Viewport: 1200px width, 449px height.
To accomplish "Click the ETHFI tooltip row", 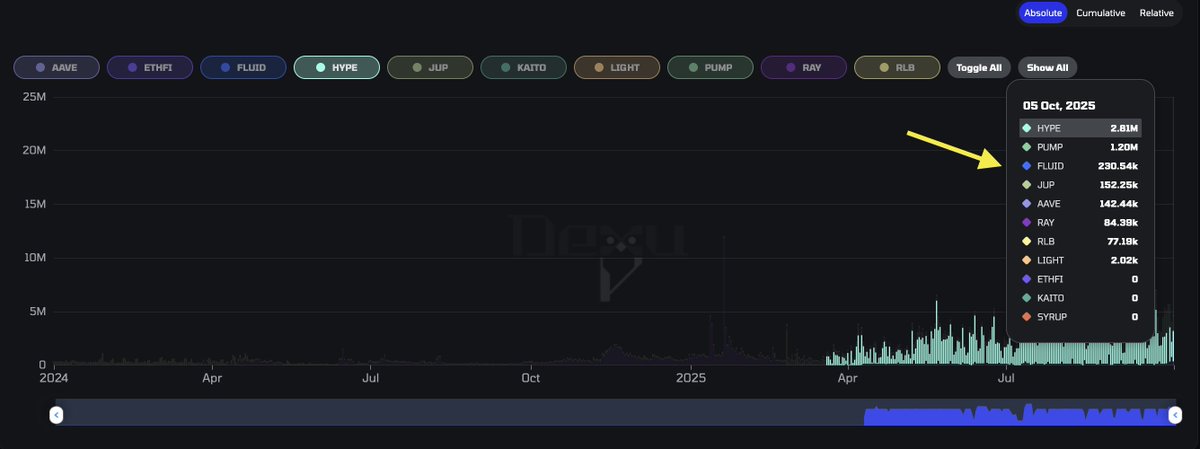I will [1080, 279].
